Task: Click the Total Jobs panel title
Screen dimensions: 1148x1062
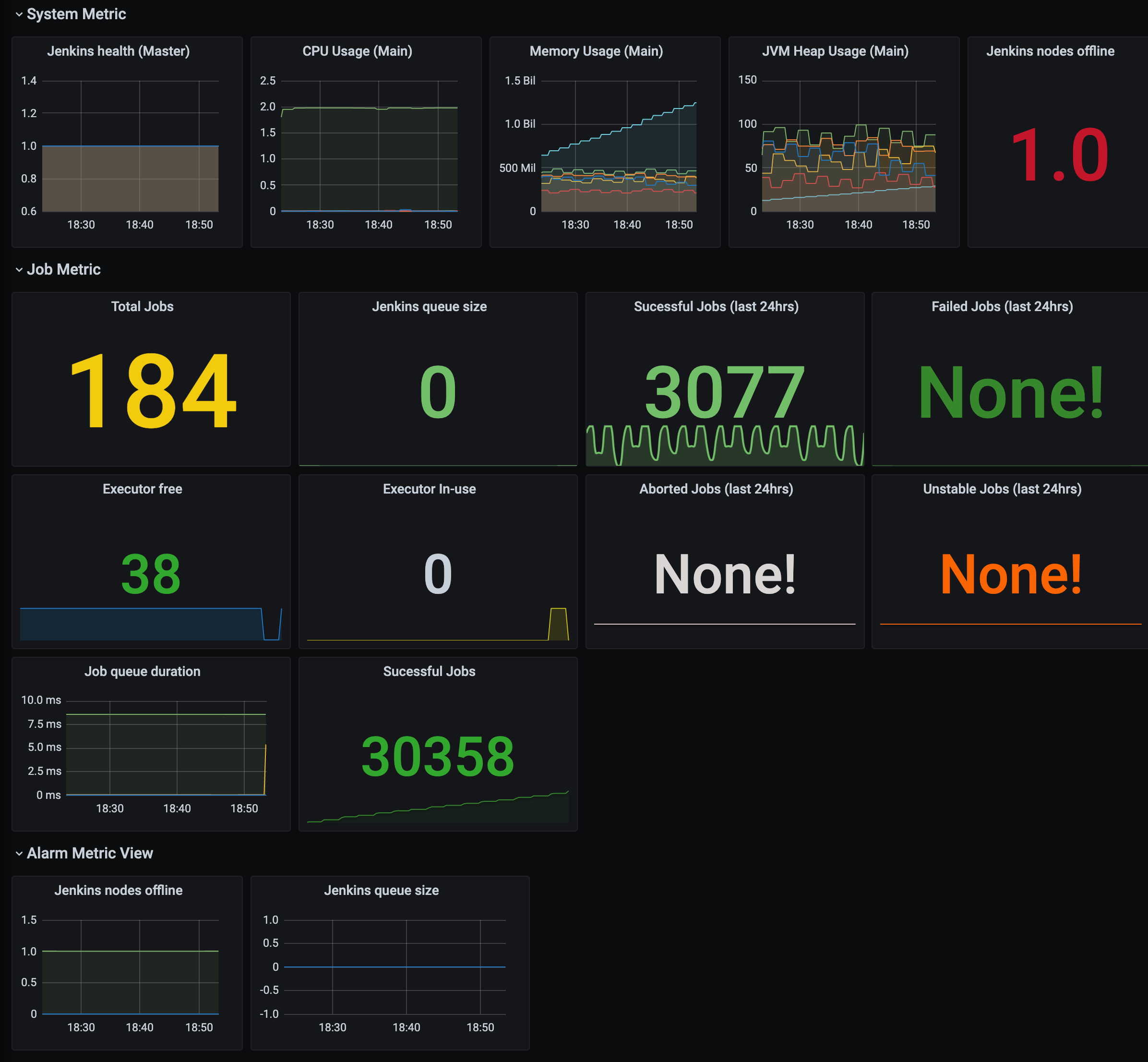Action: coord(142,306)
